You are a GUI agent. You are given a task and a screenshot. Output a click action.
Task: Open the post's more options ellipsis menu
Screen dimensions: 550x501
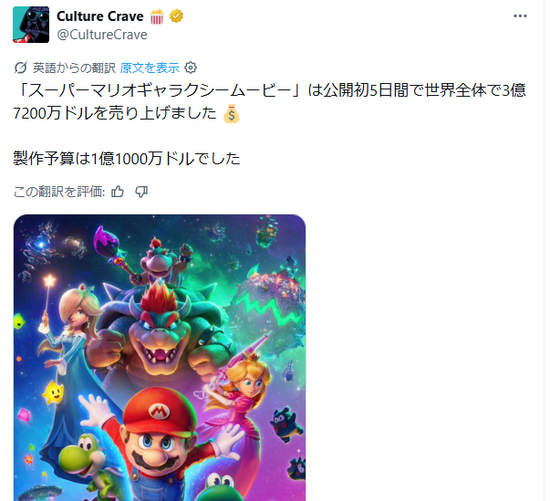pyautogui.click(x=520, y=16)
